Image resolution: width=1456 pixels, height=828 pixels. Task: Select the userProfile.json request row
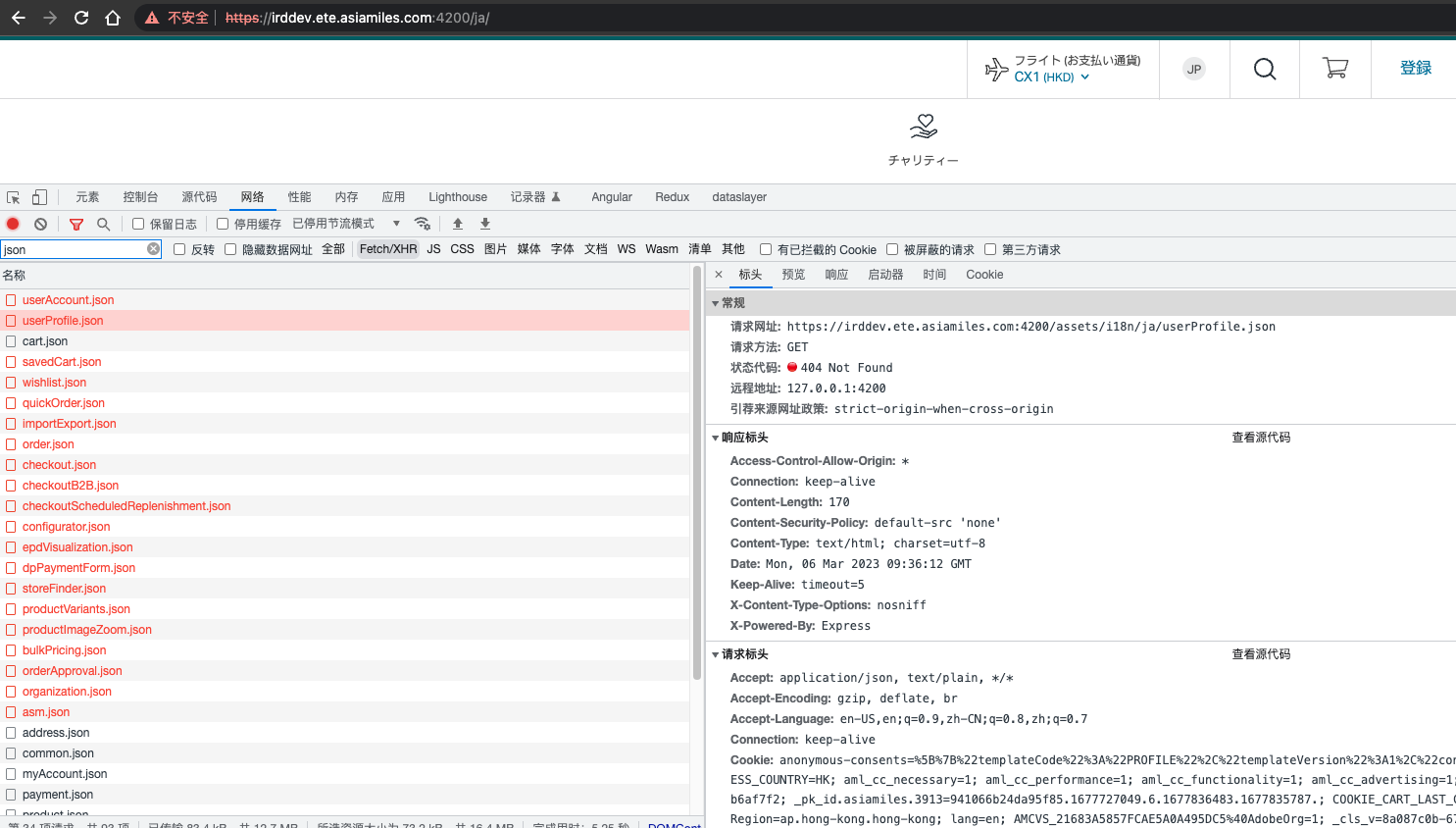coord(63,320)
